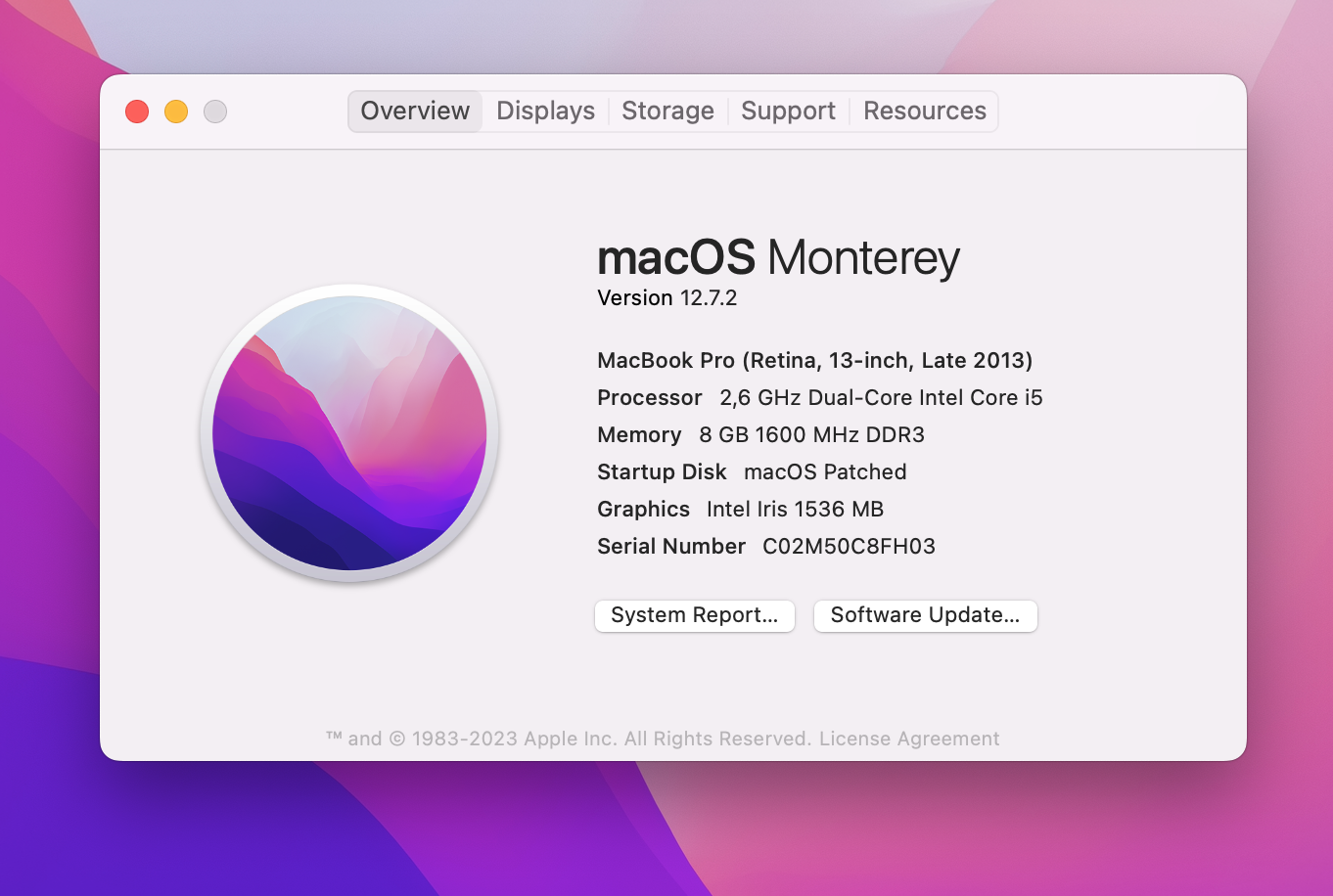
Task: Open the License Agreement link
Action: (909, 739)
